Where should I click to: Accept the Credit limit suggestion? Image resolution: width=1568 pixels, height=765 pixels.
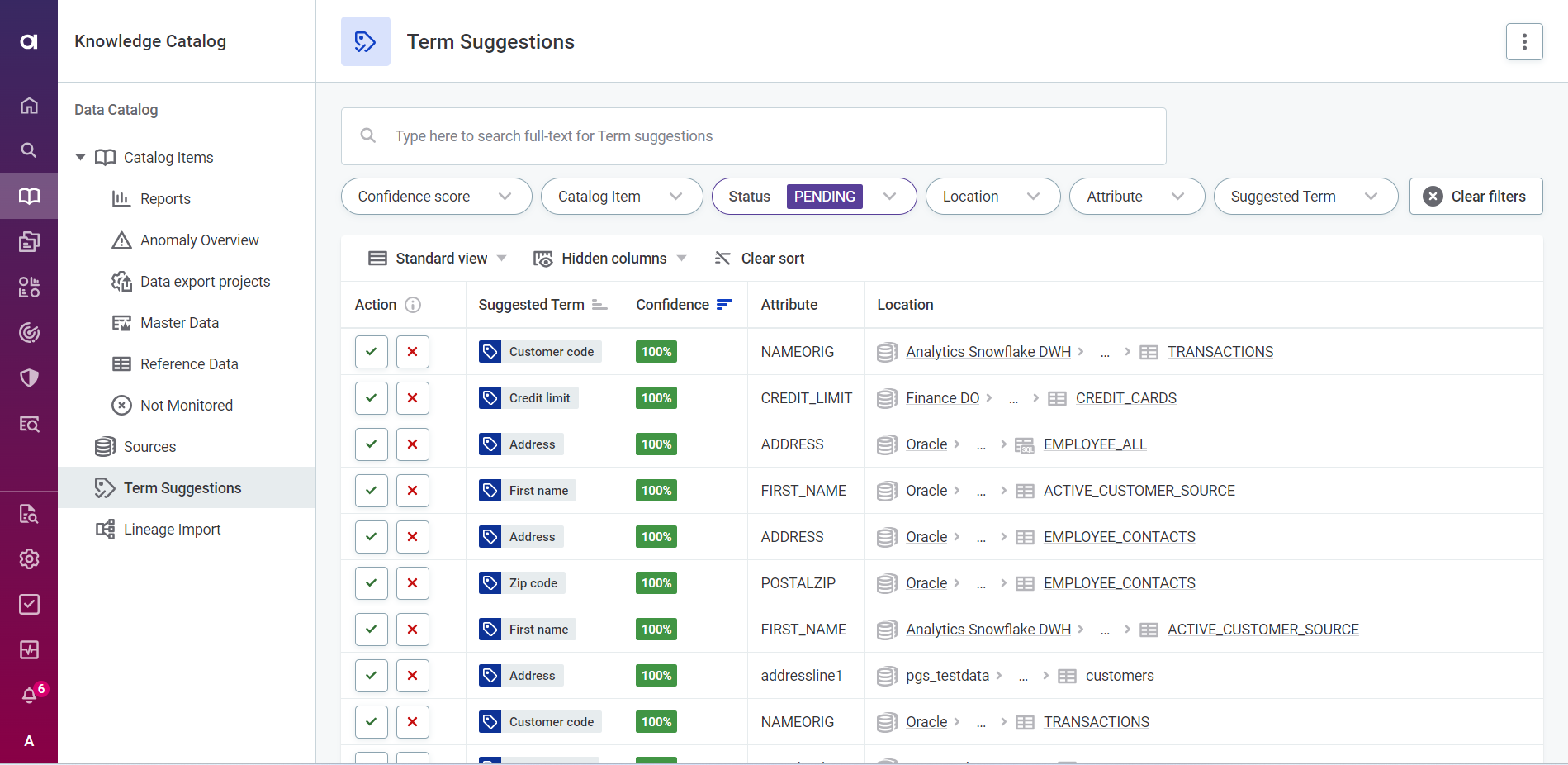(371, 398)
